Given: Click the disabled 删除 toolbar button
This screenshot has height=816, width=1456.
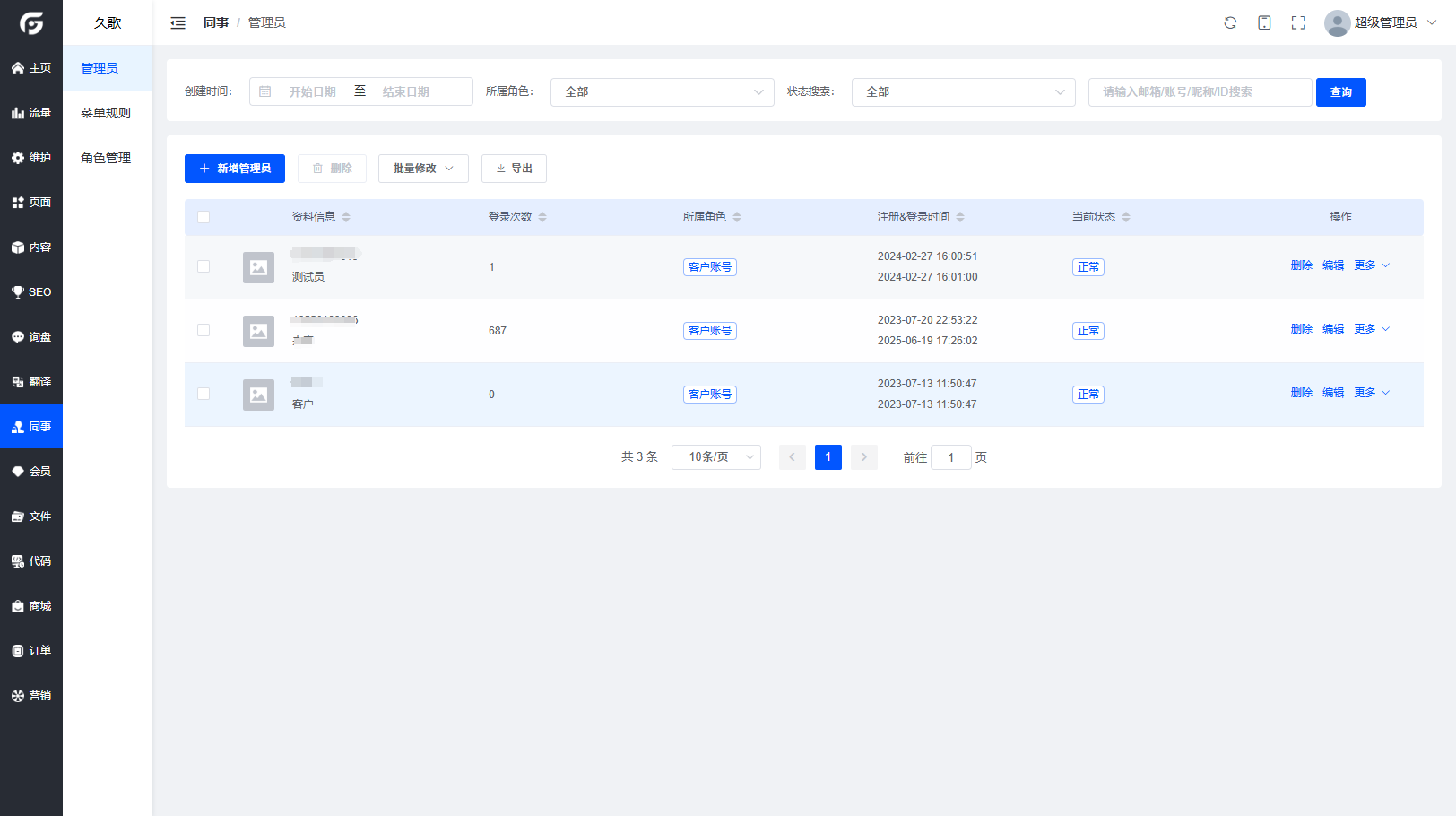Looking at the screenshot, I should [x=332, y=169].
